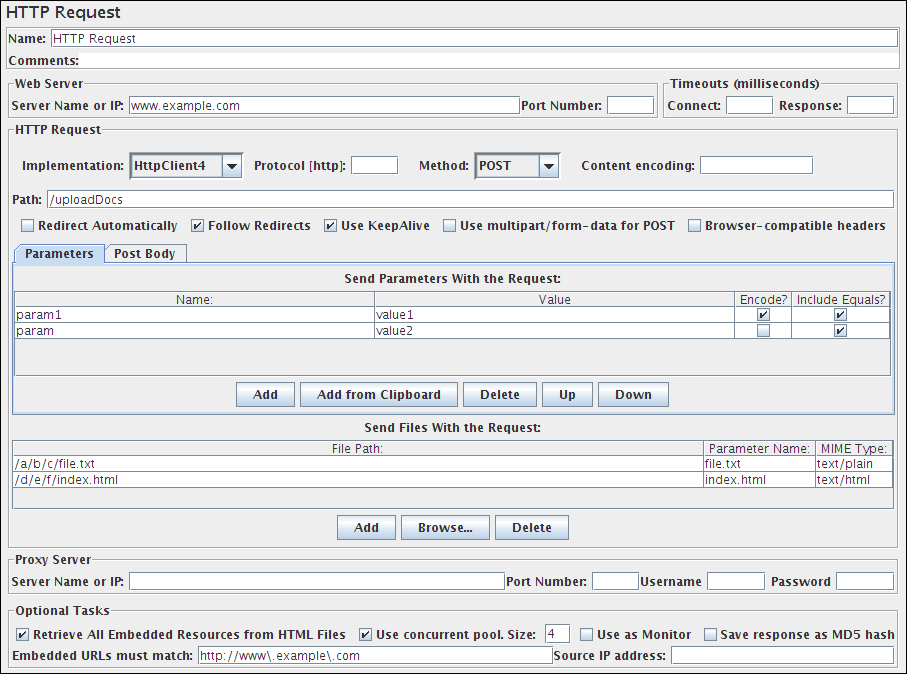This screenshot has width=907, height=674.
Task: Enable Redirect Automatically checkbox
Action: point(28,226)
